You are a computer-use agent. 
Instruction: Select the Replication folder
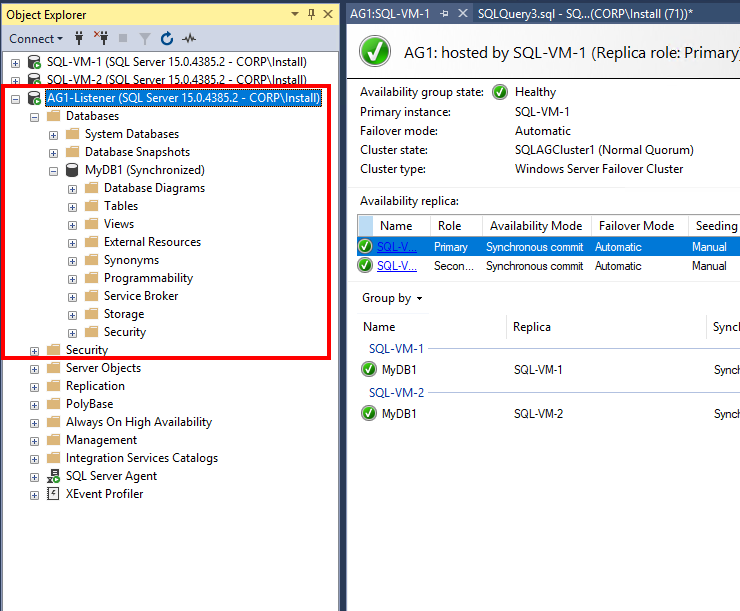[95, 386]
